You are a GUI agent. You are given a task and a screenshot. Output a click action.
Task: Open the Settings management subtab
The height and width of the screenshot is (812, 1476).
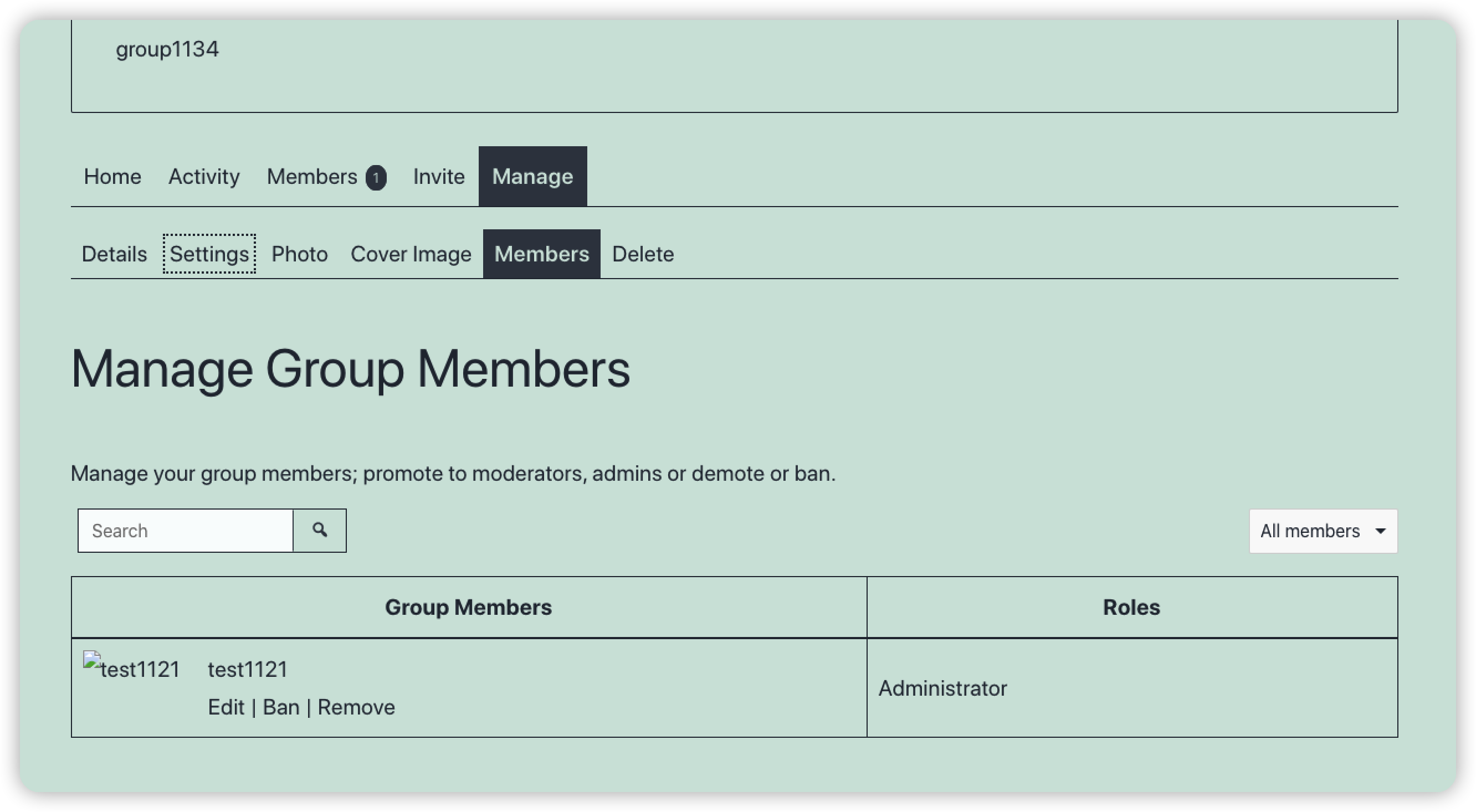(x=209, y=254)
